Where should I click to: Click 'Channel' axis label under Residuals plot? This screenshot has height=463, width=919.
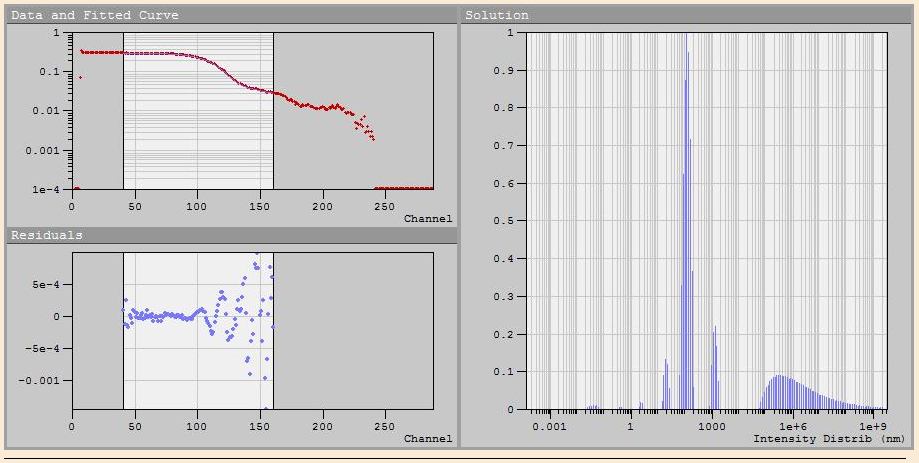click(x=428, y=438)
